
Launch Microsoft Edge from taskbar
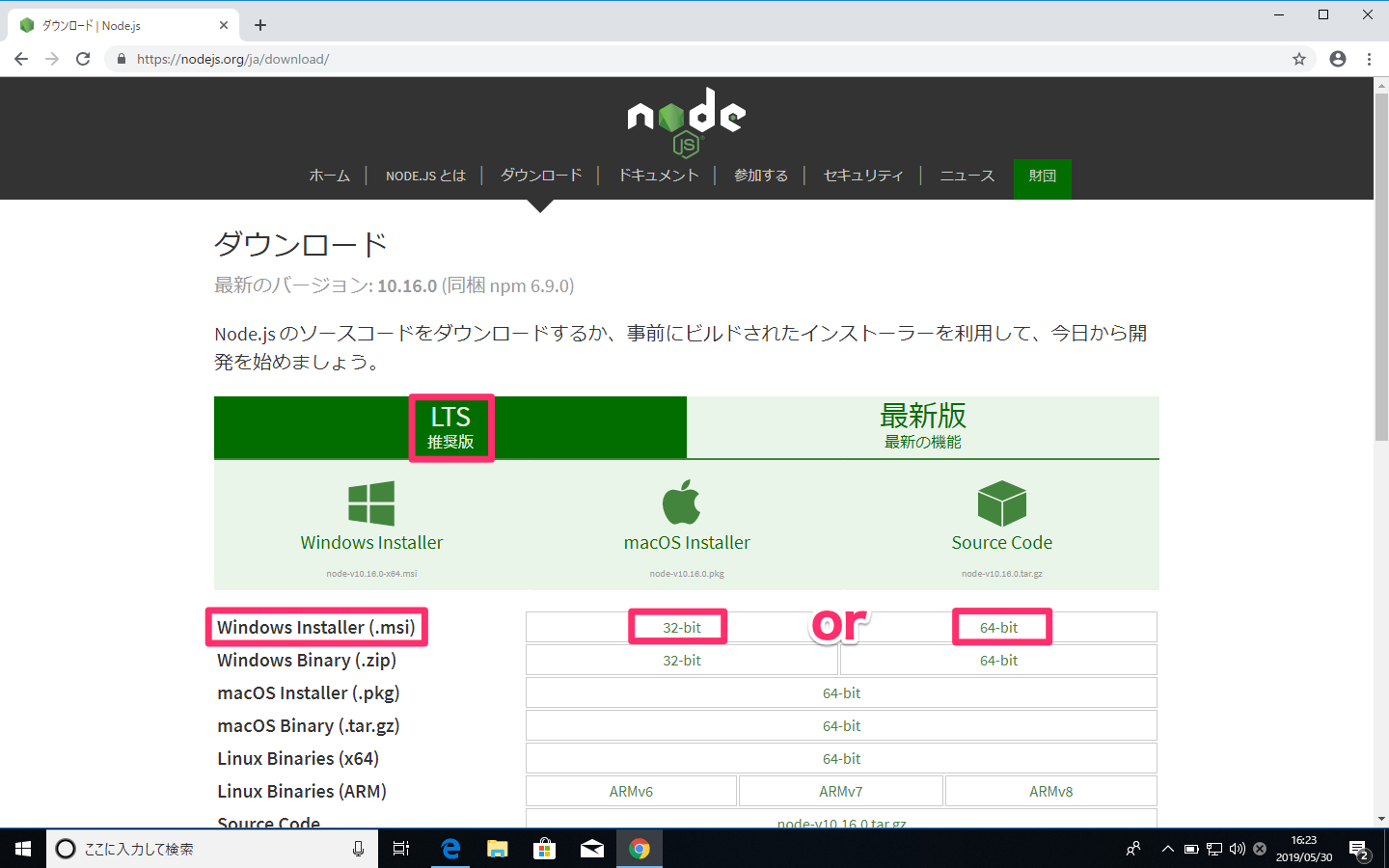click(449, 849)
